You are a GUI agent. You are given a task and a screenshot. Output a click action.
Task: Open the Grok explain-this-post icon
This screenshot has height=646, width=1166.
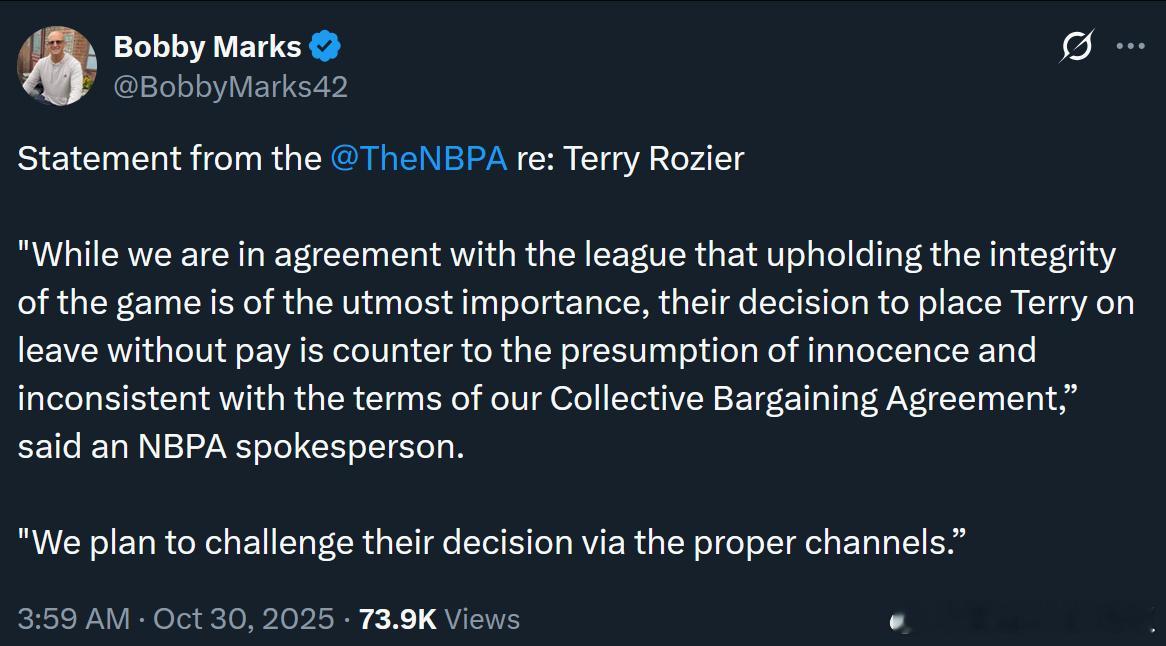1077,46
